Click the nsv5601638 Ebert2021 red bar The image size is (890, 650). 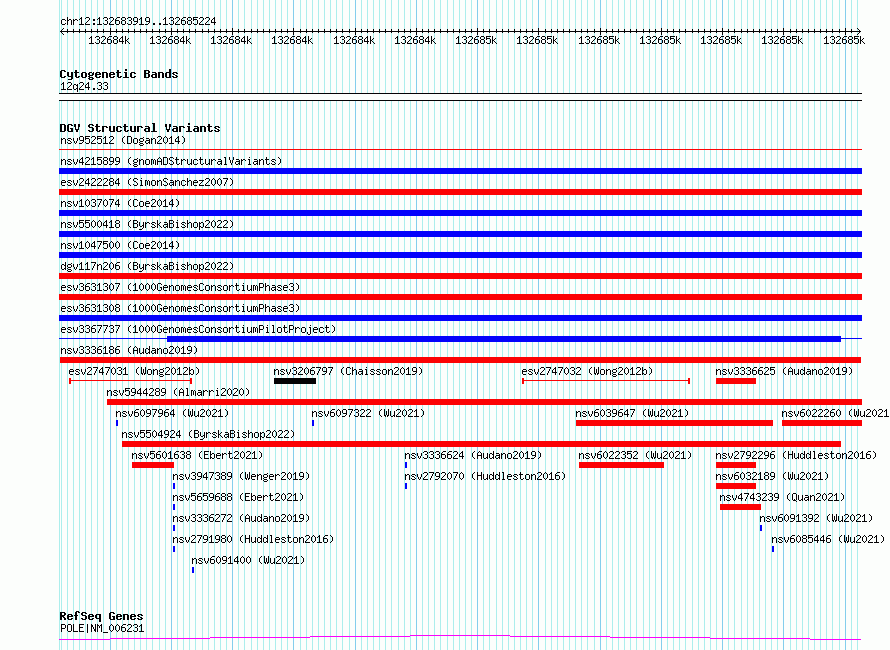click(x=153, y=465)
